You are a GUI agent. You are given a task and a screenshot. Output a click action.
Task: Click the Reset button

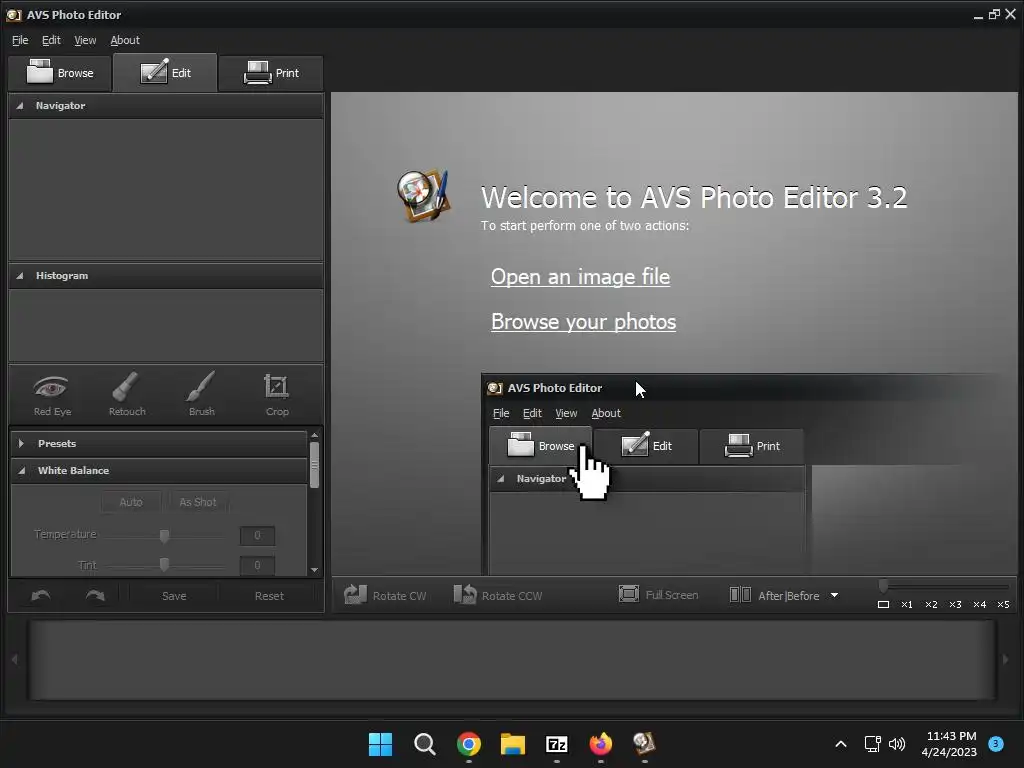click(x=269, y=596)
